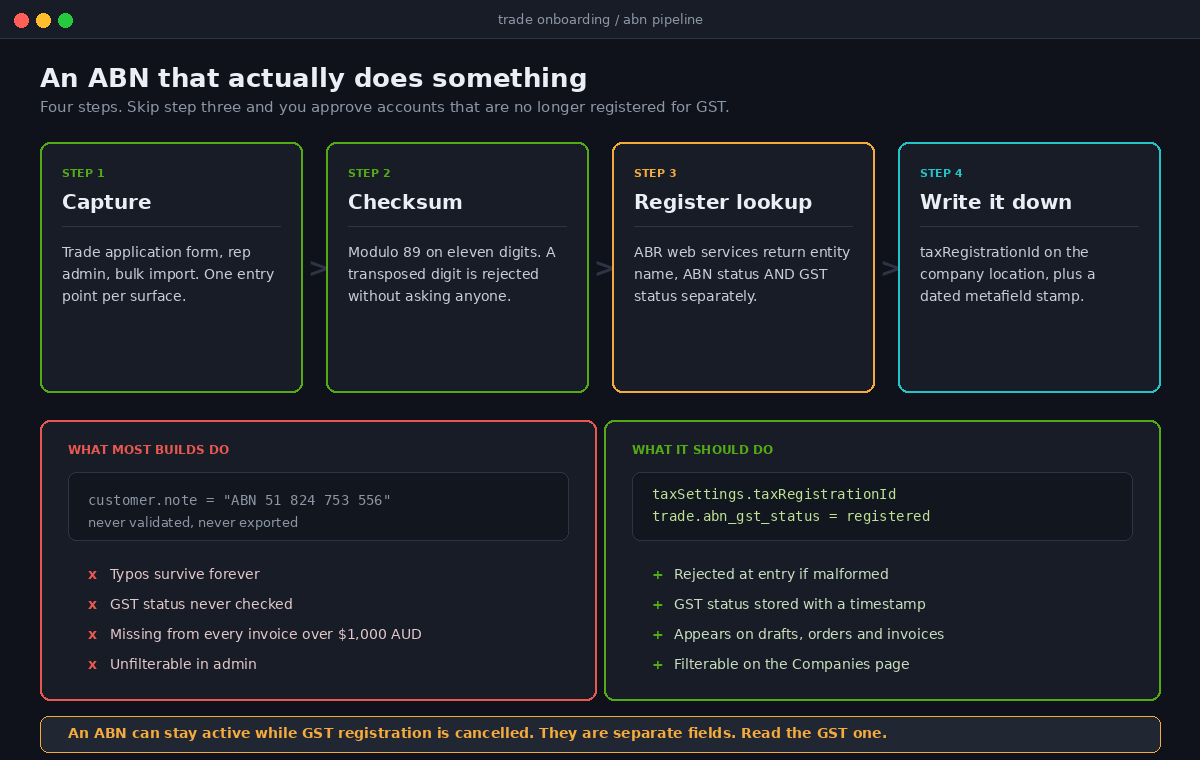The height and width of the screenshot is (760, 1200).
Task: Click the subtitle beginning 'Four steps. Skip step three'
Action: tap(384, 107)
